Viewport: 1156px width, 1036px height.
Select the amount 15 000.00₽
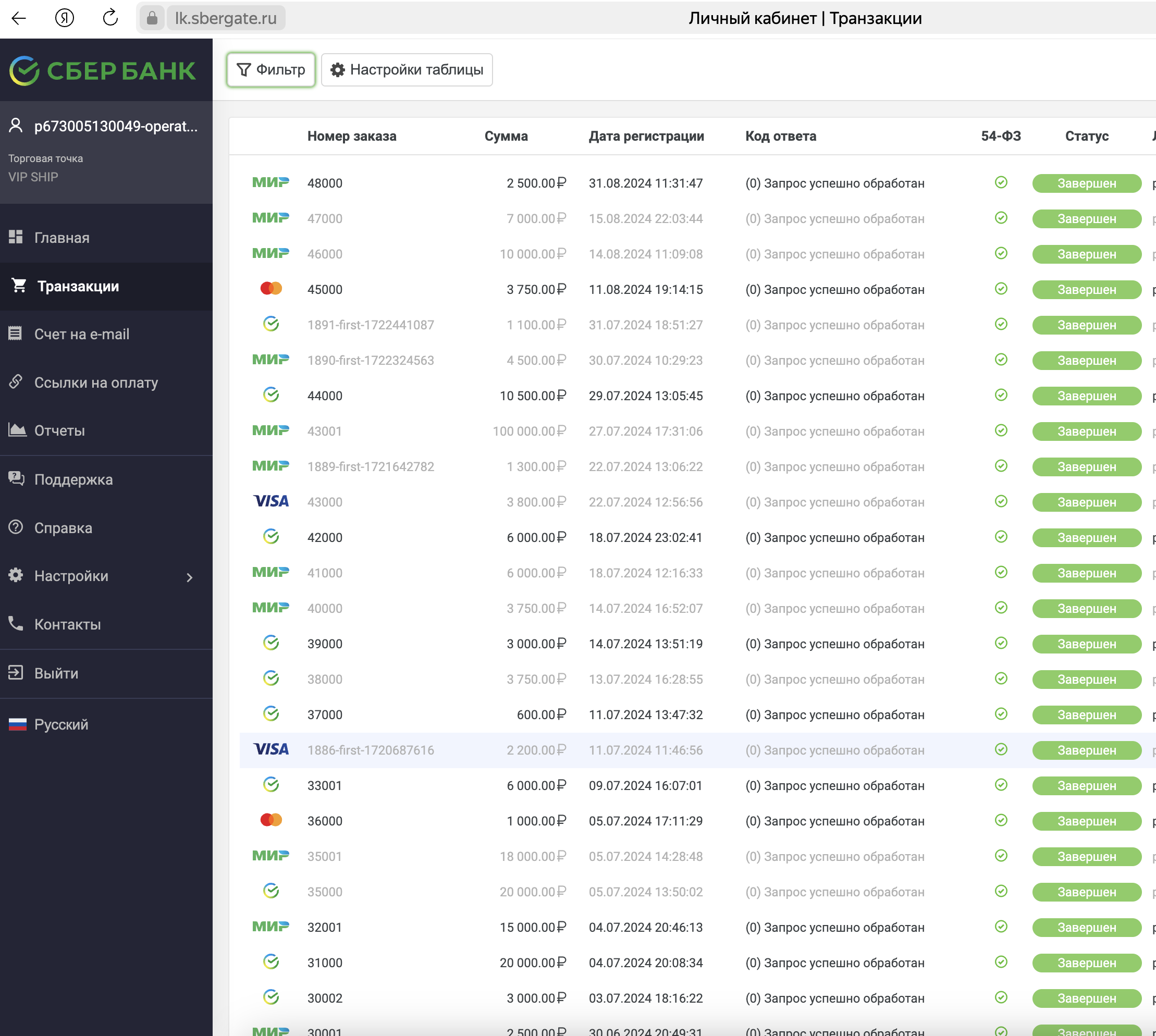click(x=533, y=927)
